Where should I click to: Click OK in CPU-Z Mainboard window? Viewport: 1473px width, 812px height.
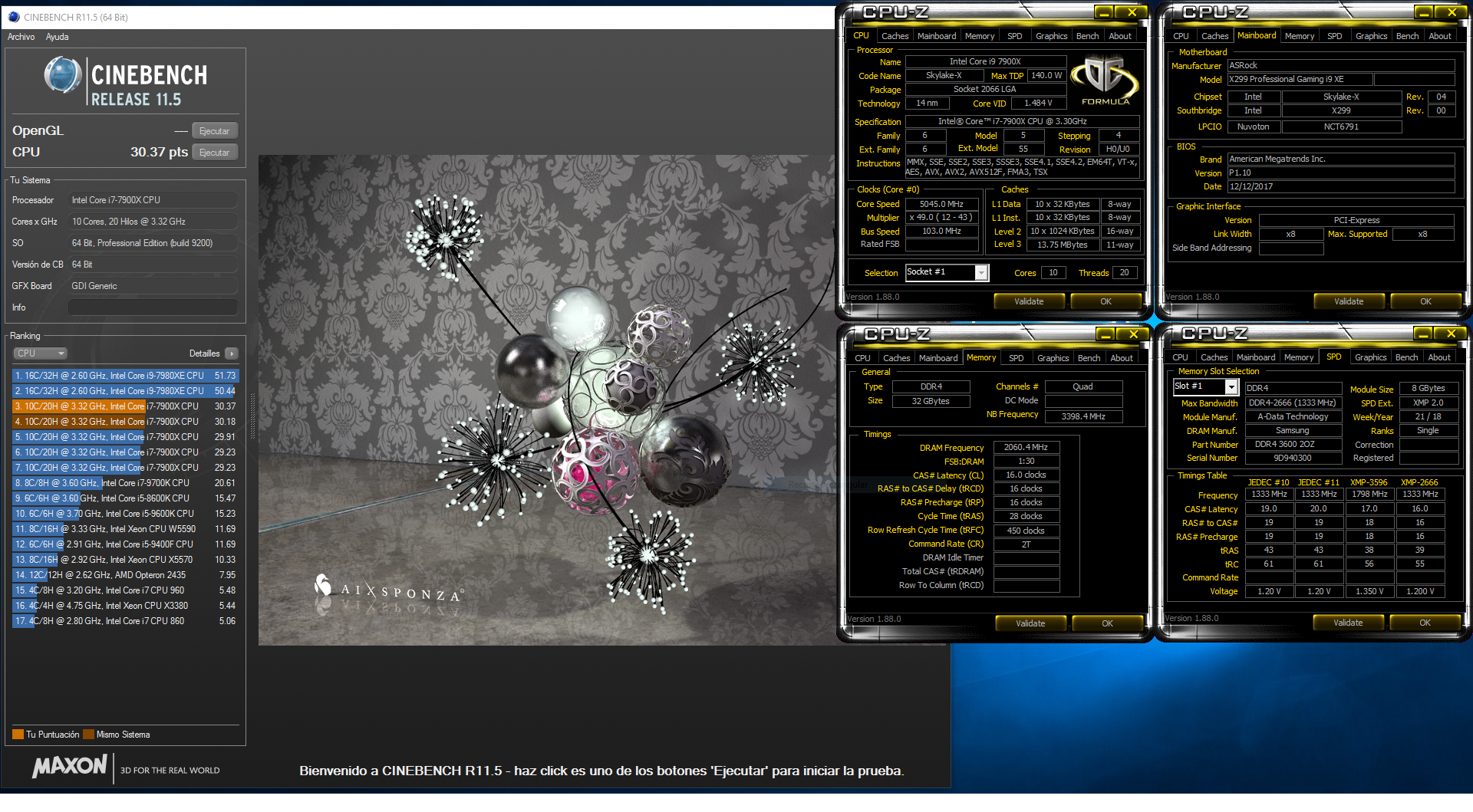click(1425, 301)
